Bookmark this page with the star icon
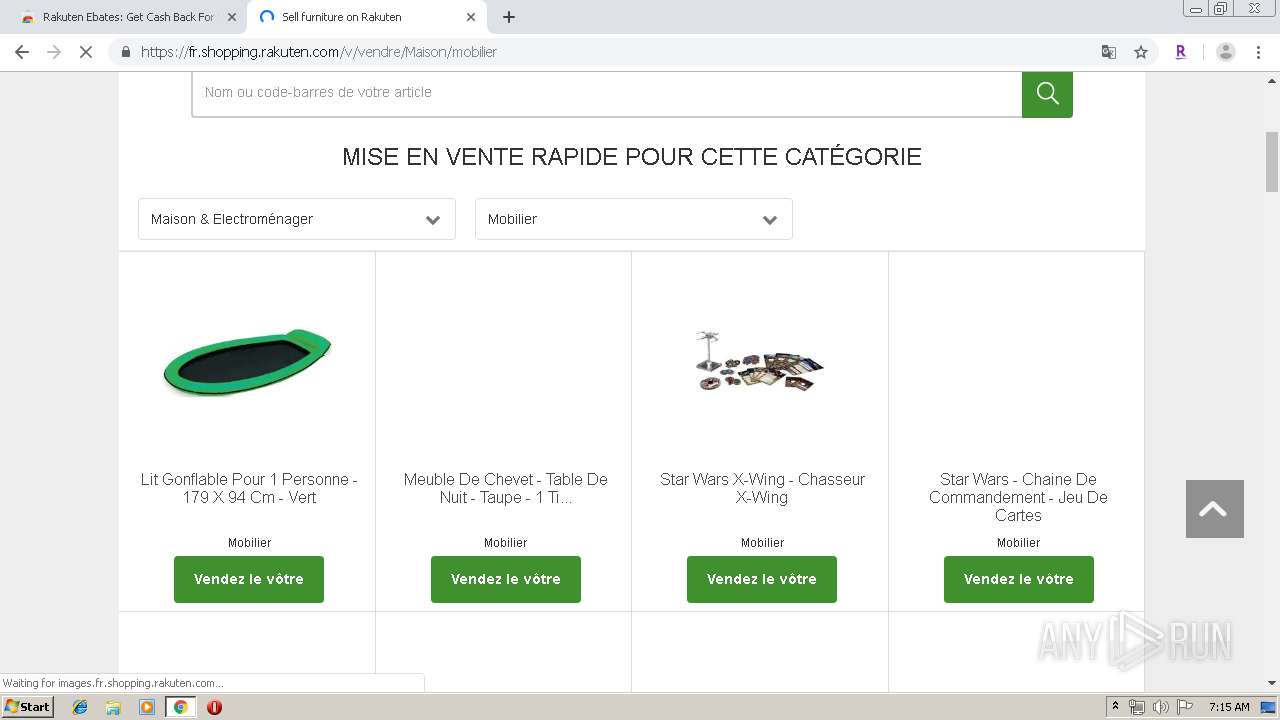Image resolution: width=1280 pixels, height=720 pixels. click(x=1141, y=52)
